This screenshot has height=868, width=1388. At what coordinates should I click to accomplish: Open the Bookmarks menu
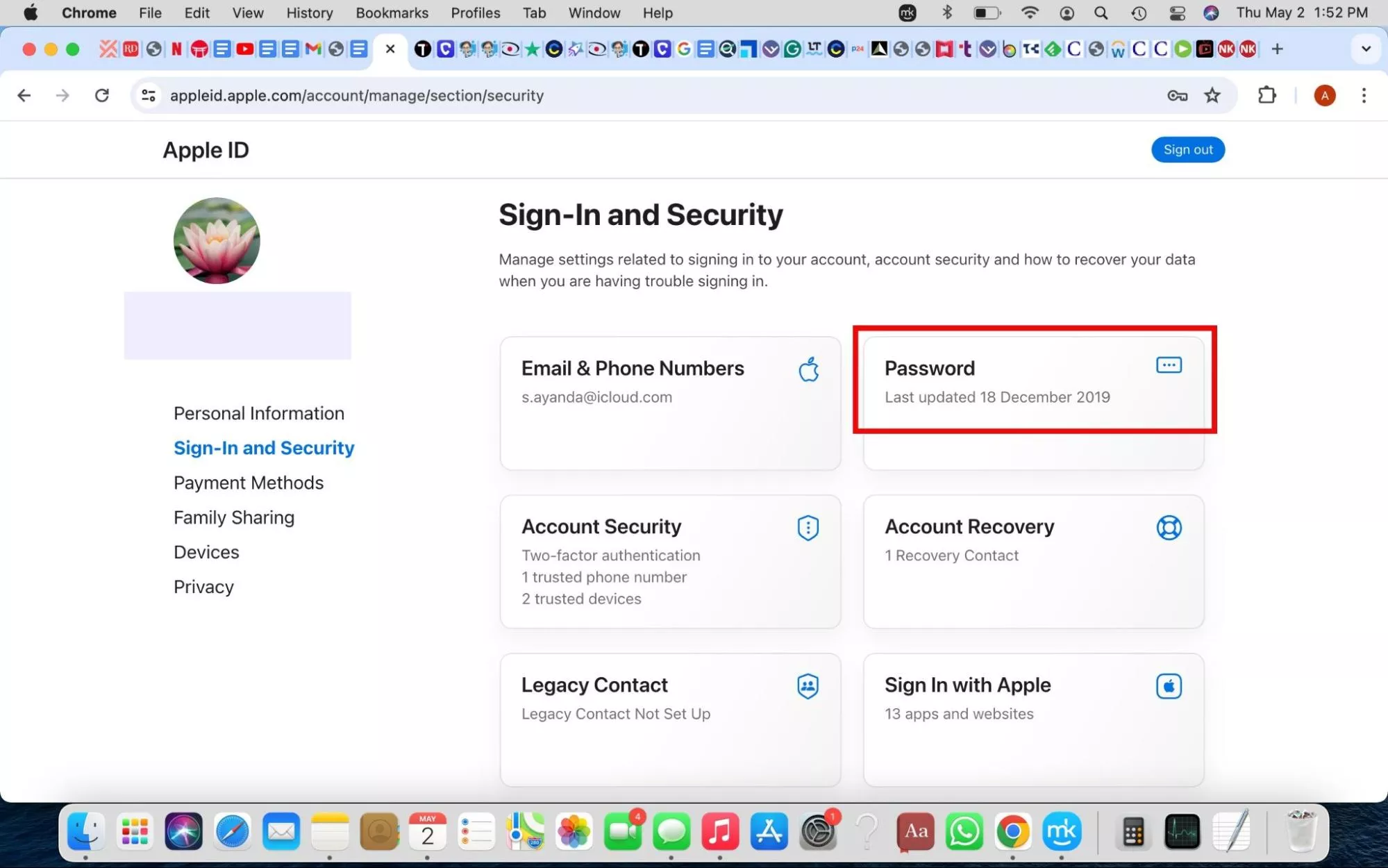(x=392, y=12)
